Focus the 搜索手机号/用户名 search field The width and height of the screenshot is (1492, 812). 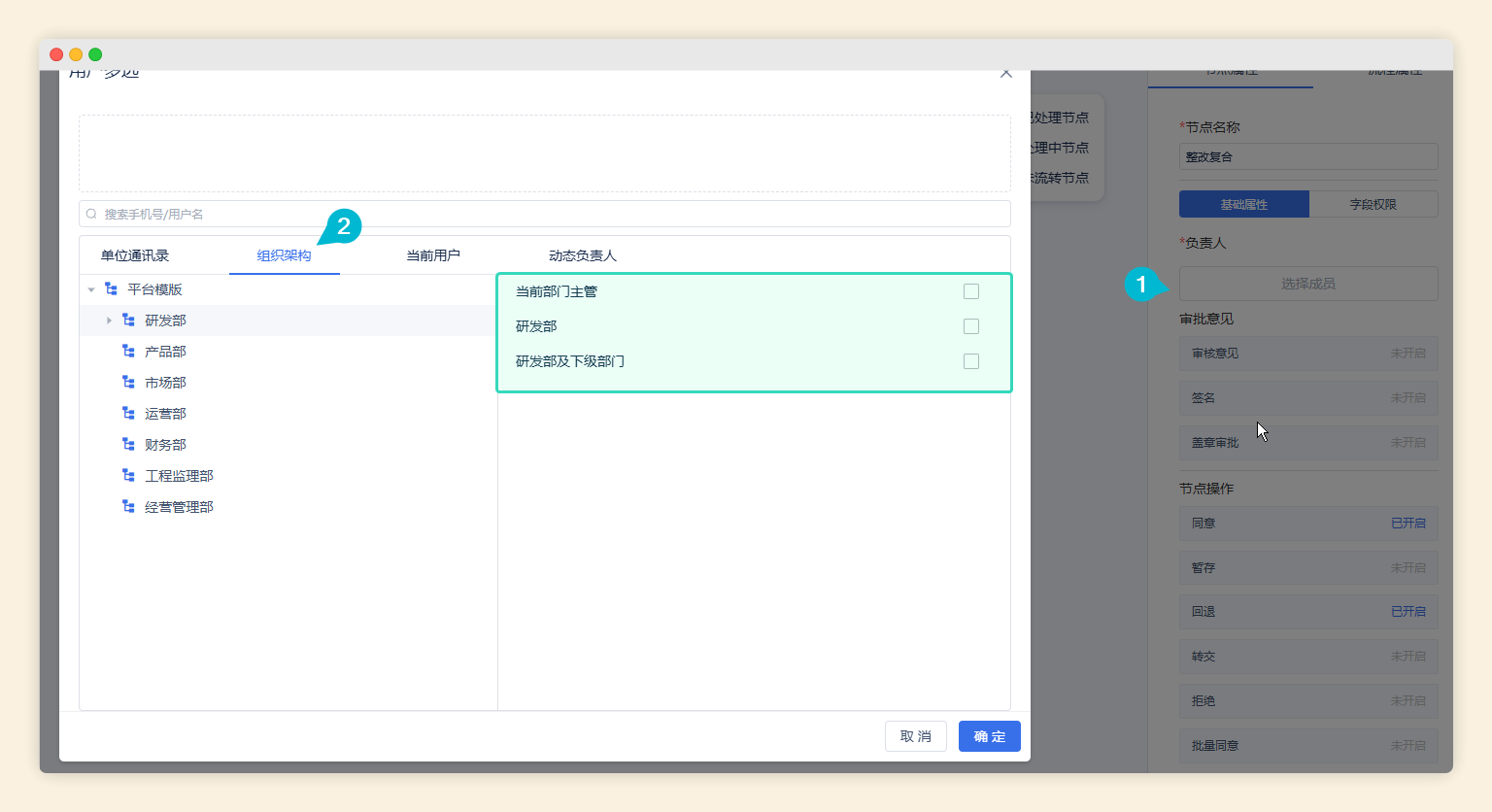pos(544,214)
